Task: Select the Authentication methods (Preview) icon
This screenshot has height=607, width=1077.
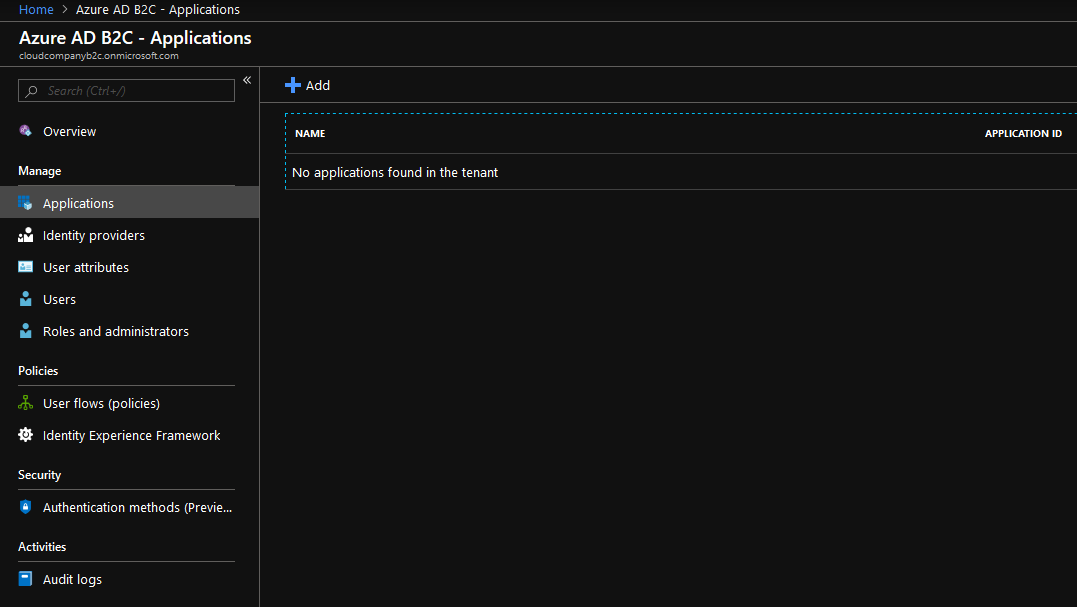Action: [24, 507]
